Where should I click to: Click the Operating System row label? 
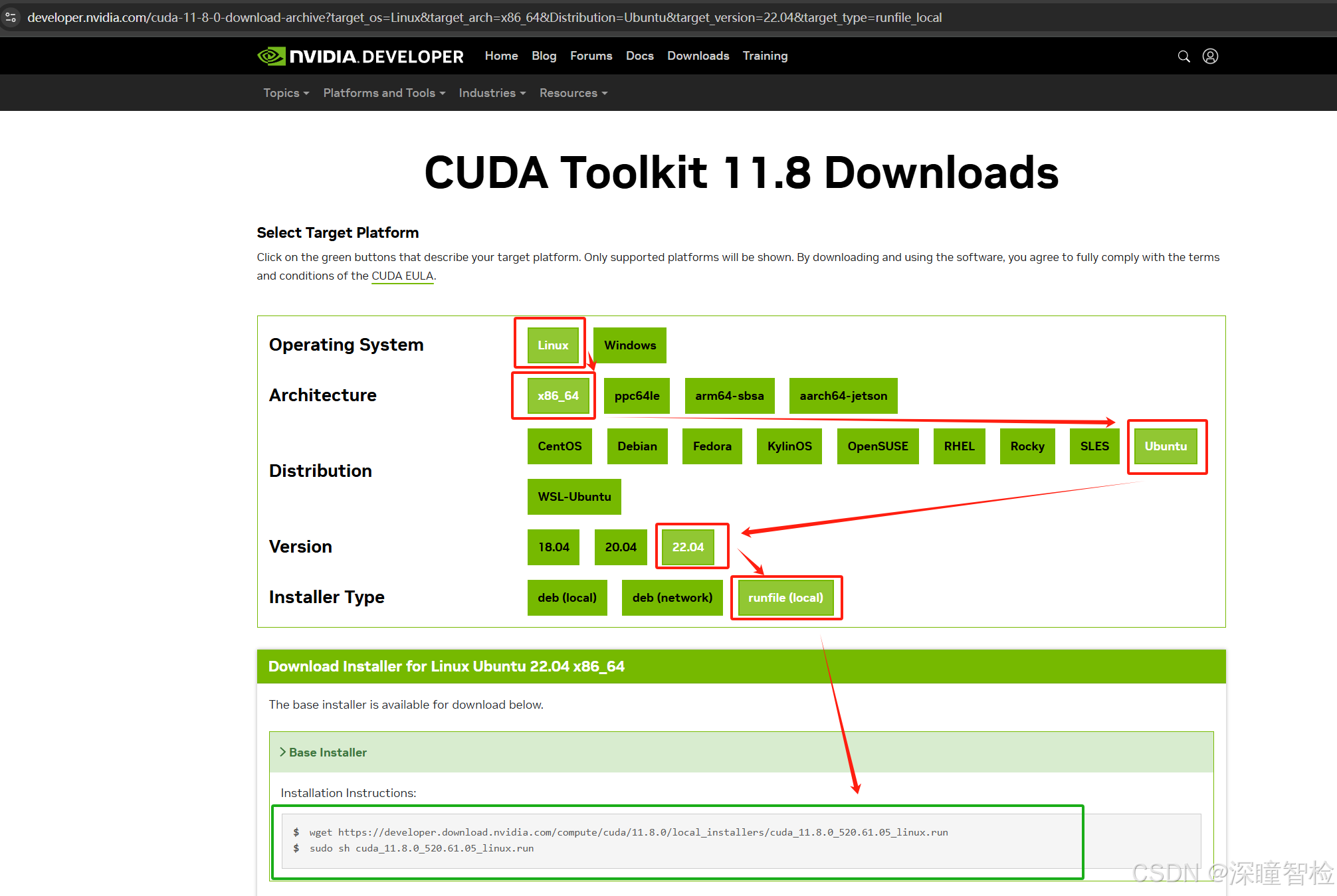[346, 345]
